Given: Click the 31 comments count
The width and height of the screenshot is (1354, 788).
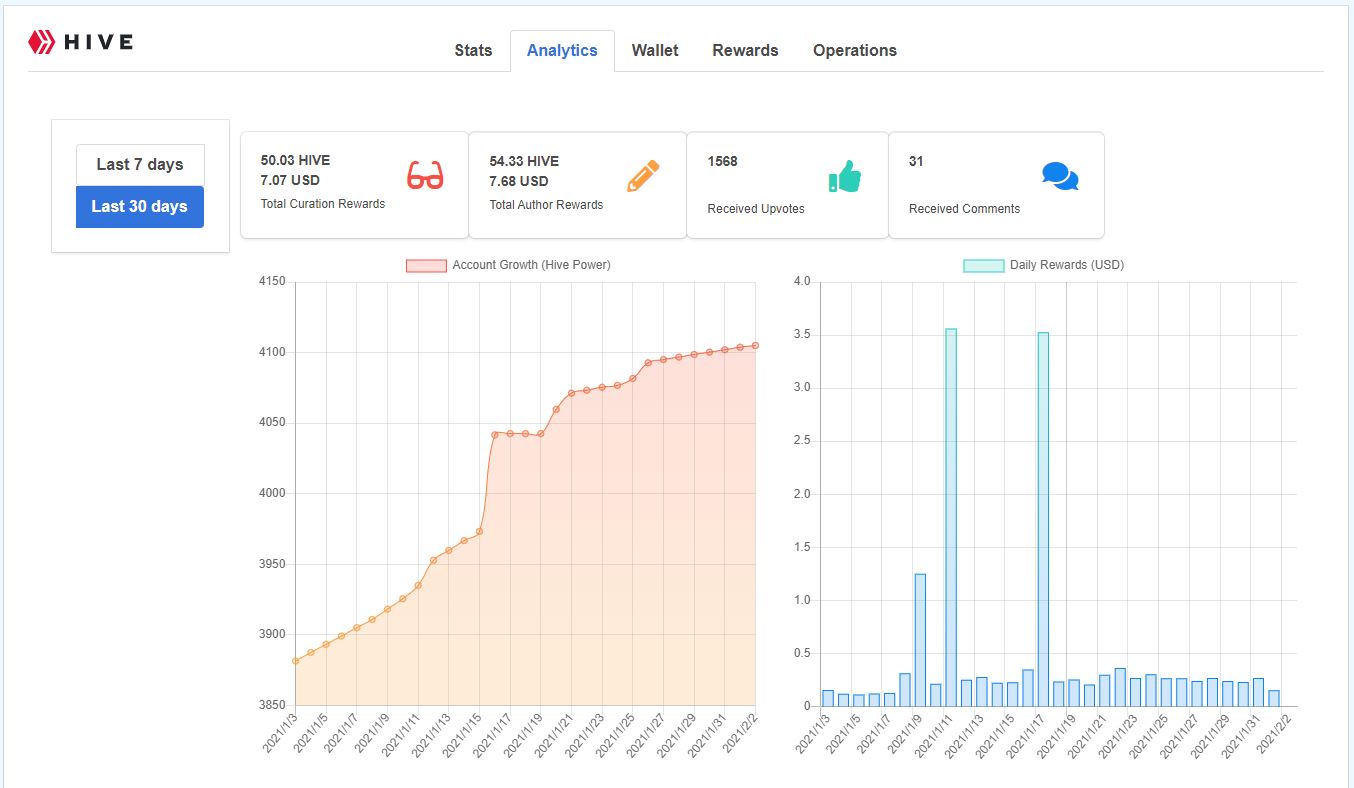Looking at the screenshot, I should (x=916, y=161).
